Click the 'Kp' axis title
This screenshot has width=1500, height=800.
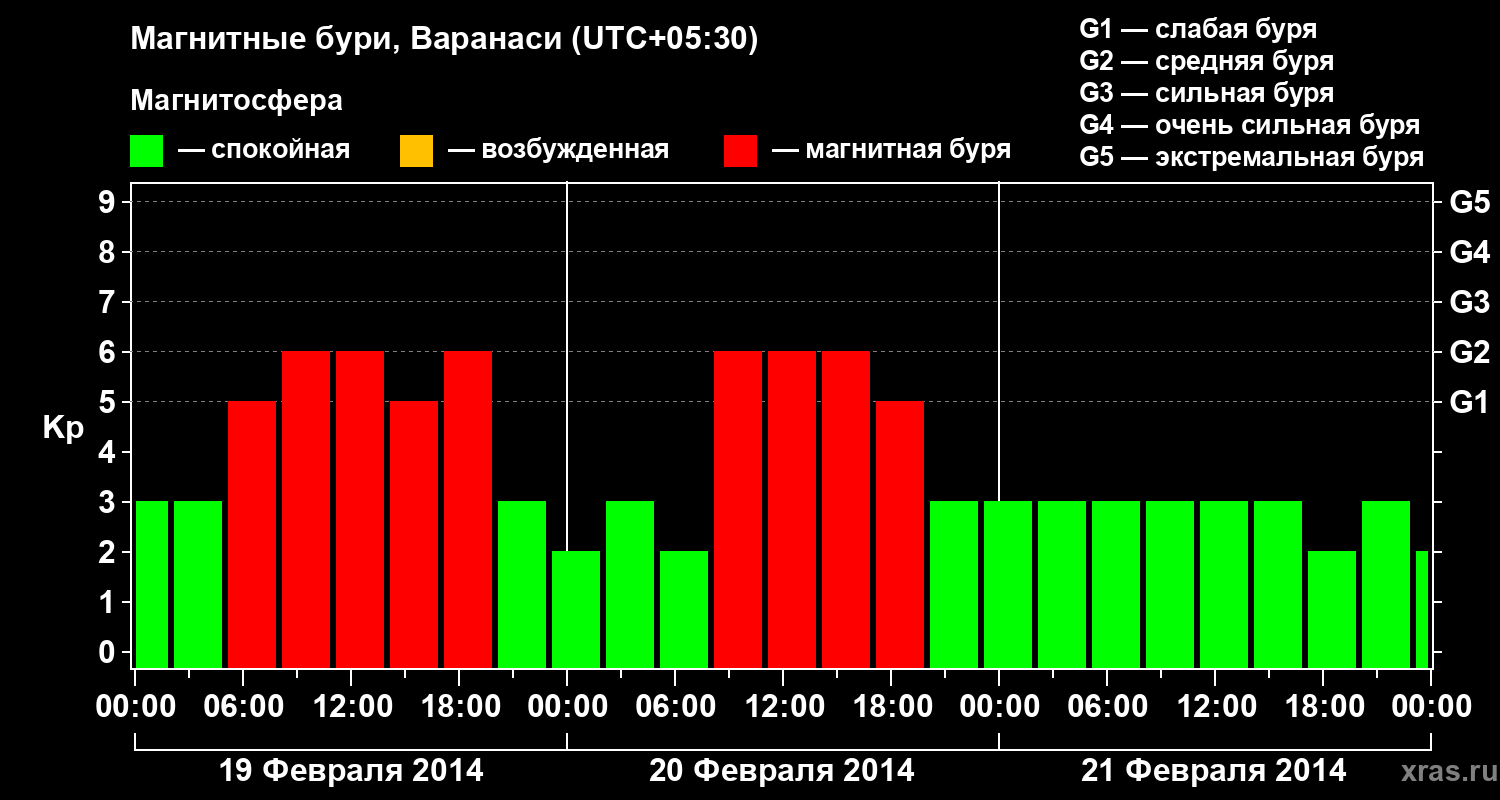click(x=63, y=429)
